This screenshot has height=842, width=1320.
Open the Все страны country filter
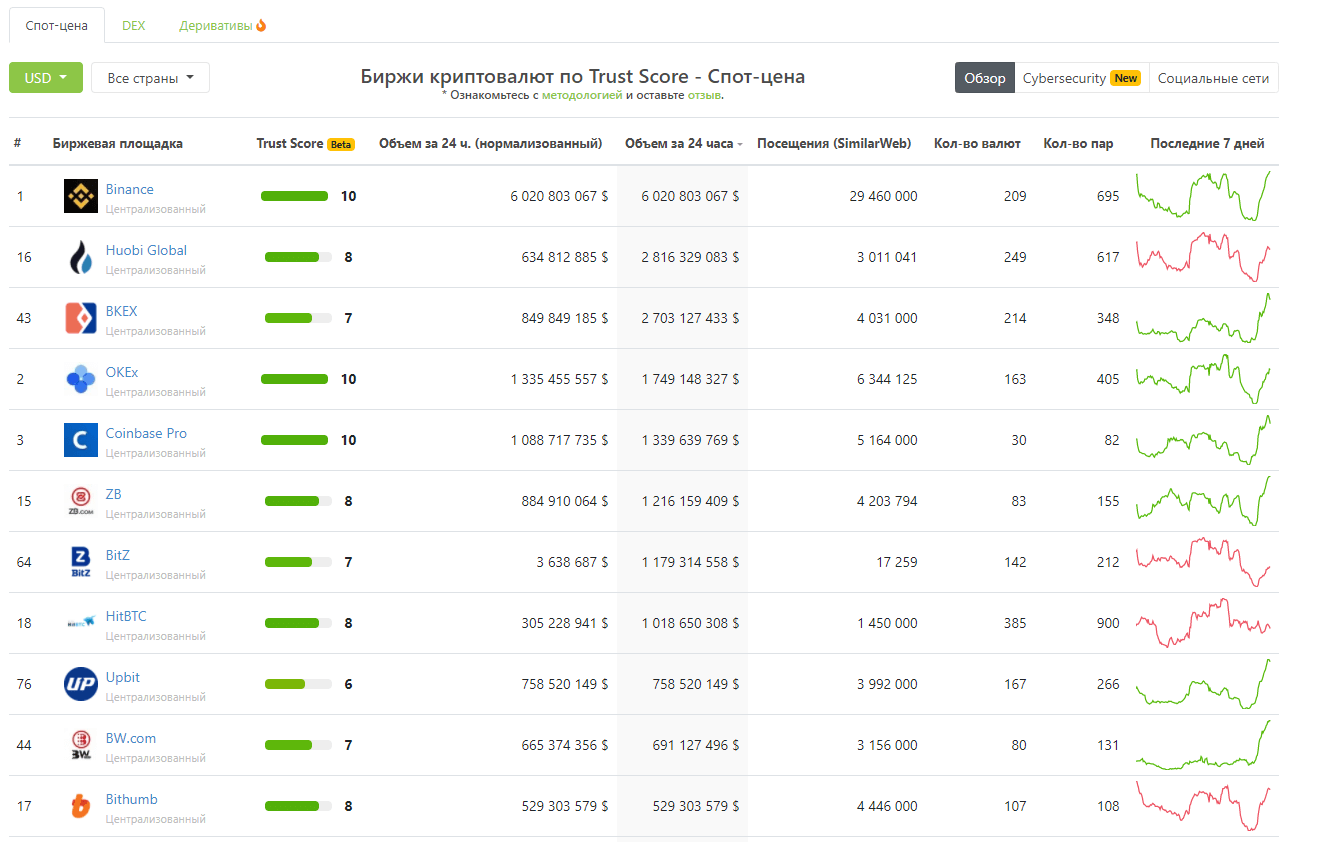click(x=150, y=78)
